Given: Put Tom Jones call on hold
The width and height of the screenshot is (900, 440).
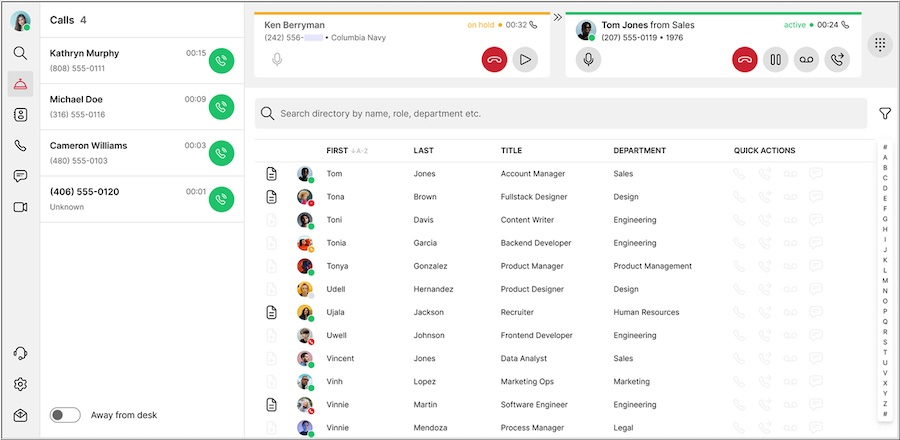Looking at the screenshot, I should click(775, 60).
